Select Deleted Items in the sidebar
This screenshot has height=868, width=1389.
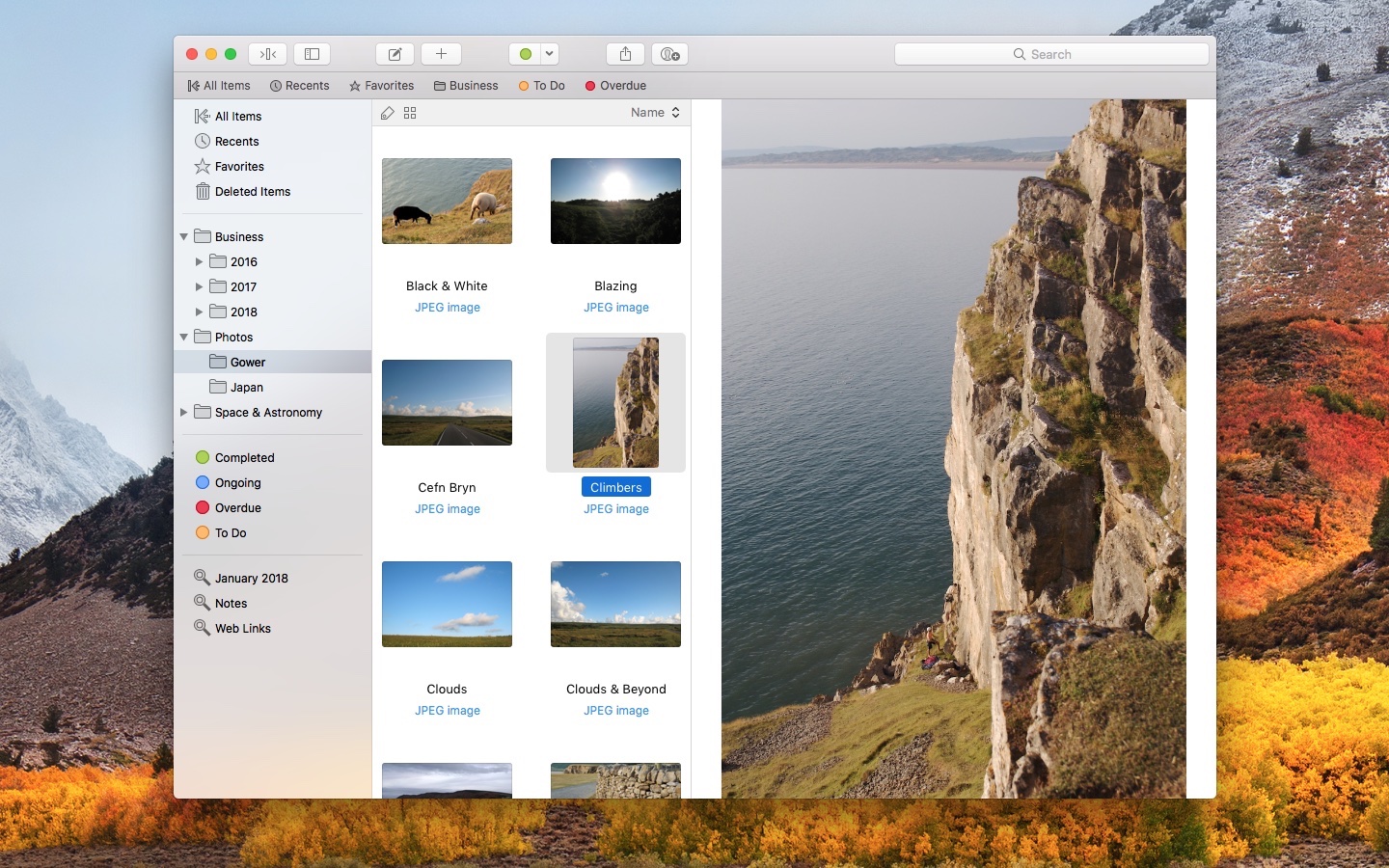(x=252, y=192)
